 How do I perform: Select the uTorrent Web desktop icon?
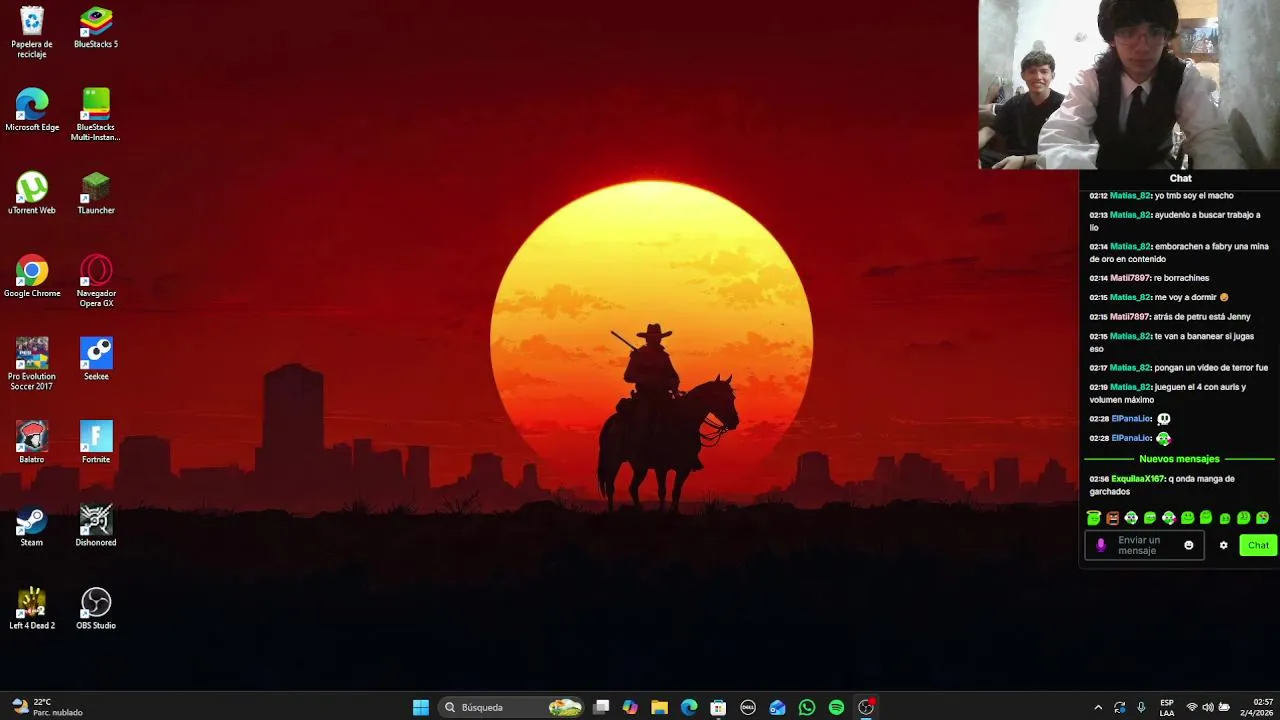pyautogui.click(x=32, y=193)
